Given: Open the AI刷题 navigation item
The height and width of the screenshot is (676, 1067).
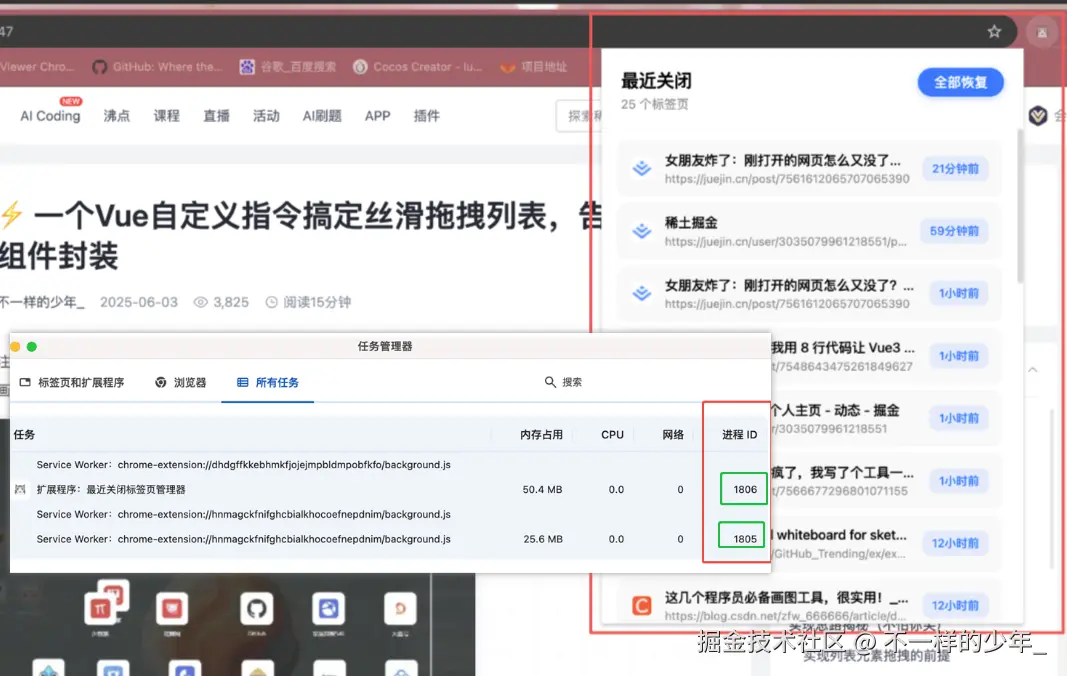Looking at the screenshot, I should 322,116.
